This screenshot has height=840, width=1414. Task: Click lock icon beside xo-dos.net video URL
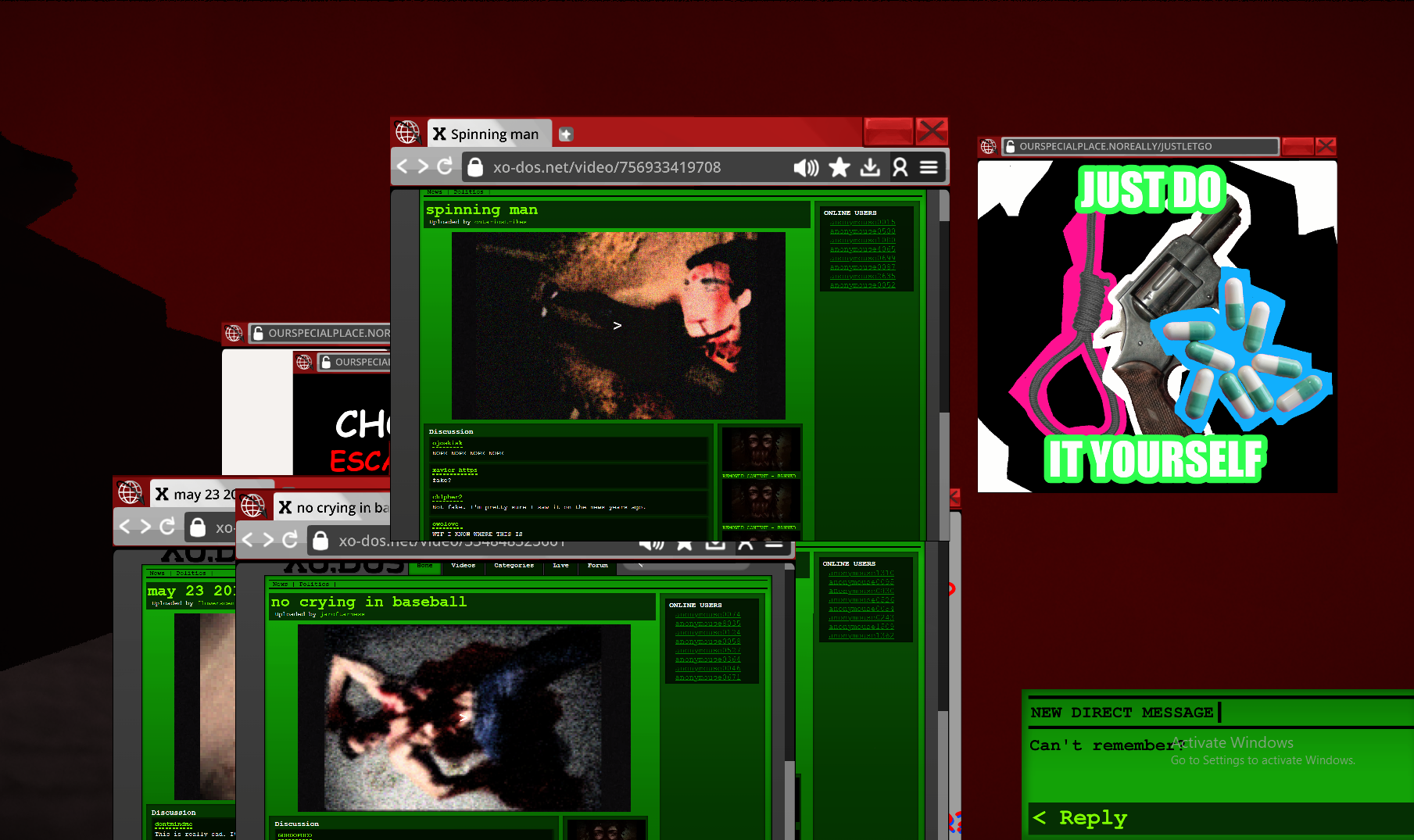[x=475, y=167]
